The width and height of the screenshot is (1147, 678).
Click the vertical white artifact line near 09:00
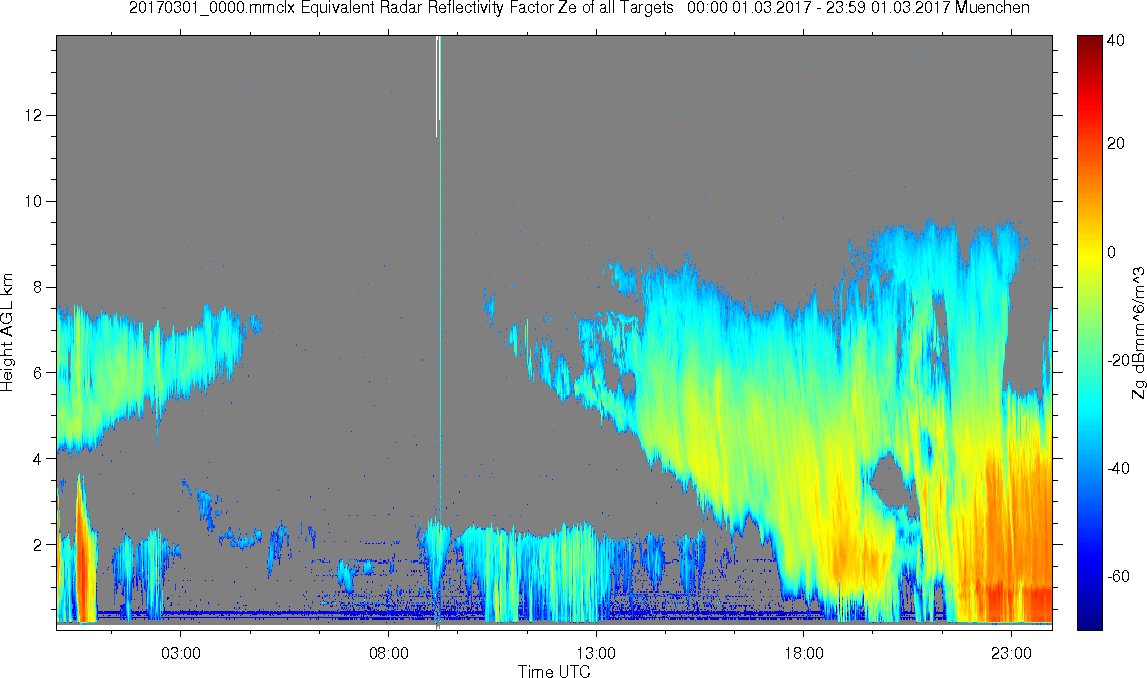(x=437, y=86)
